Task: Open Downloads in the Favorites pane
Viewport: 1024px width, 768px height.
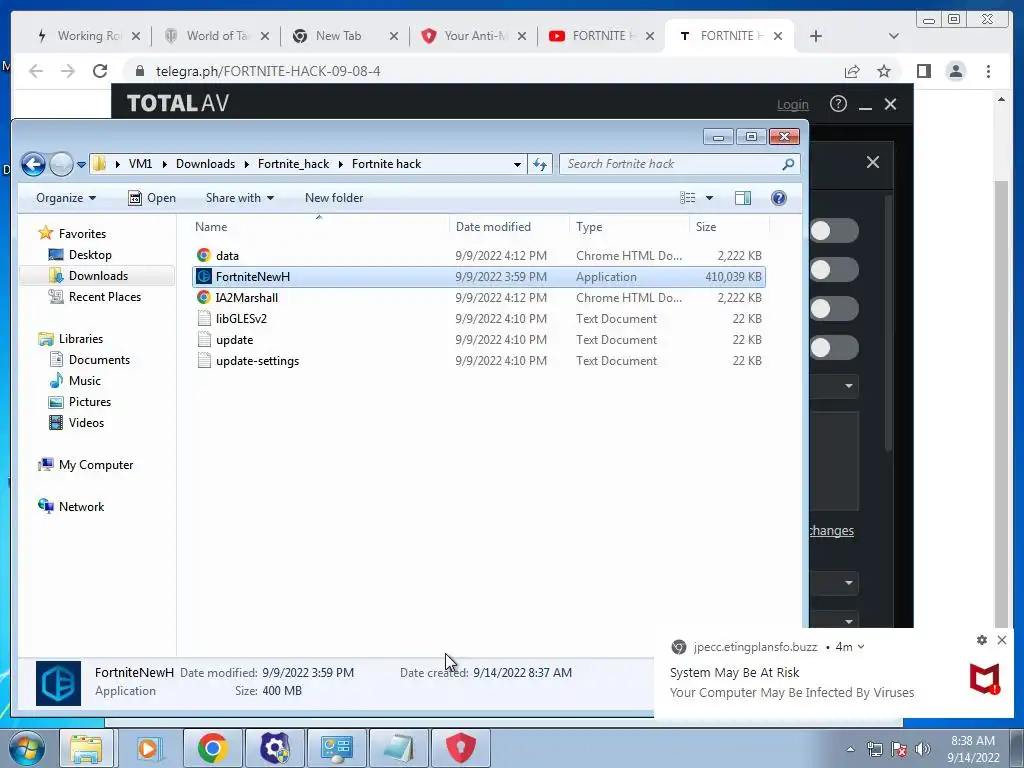Action: click(98, 276)
